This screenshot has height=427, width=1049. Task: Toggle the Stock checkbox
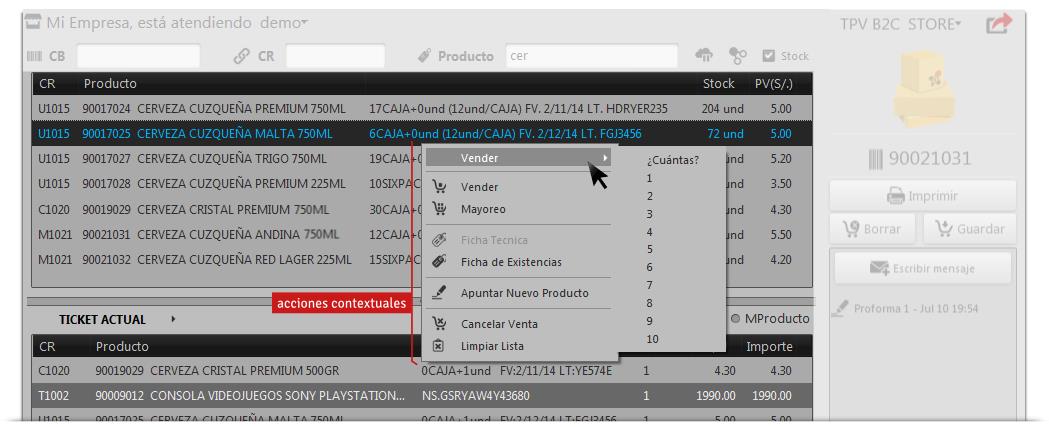point(769,56)
